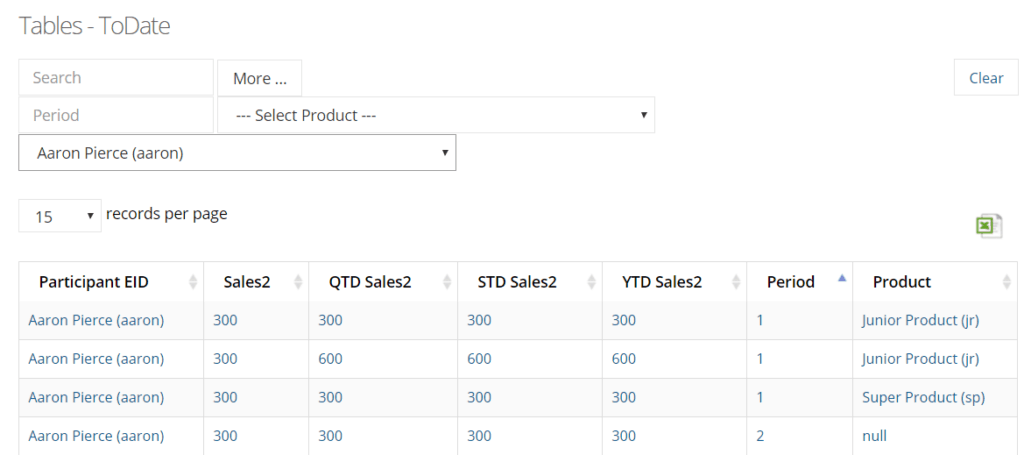The image size is (1024, 455).
Task: Focus the Search input field
Action: pyautogui.click(x=116, y=78)
